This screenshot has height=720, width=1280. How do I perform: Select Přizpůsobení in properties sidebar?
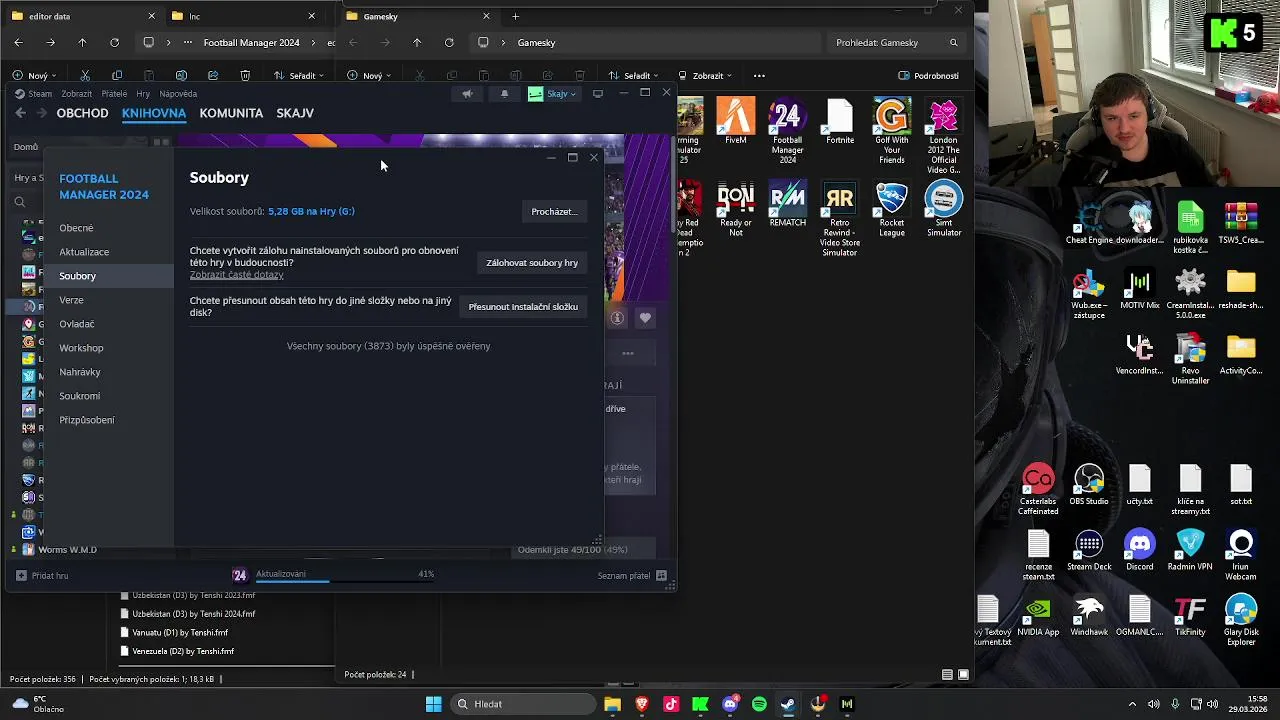coord(110,420)
